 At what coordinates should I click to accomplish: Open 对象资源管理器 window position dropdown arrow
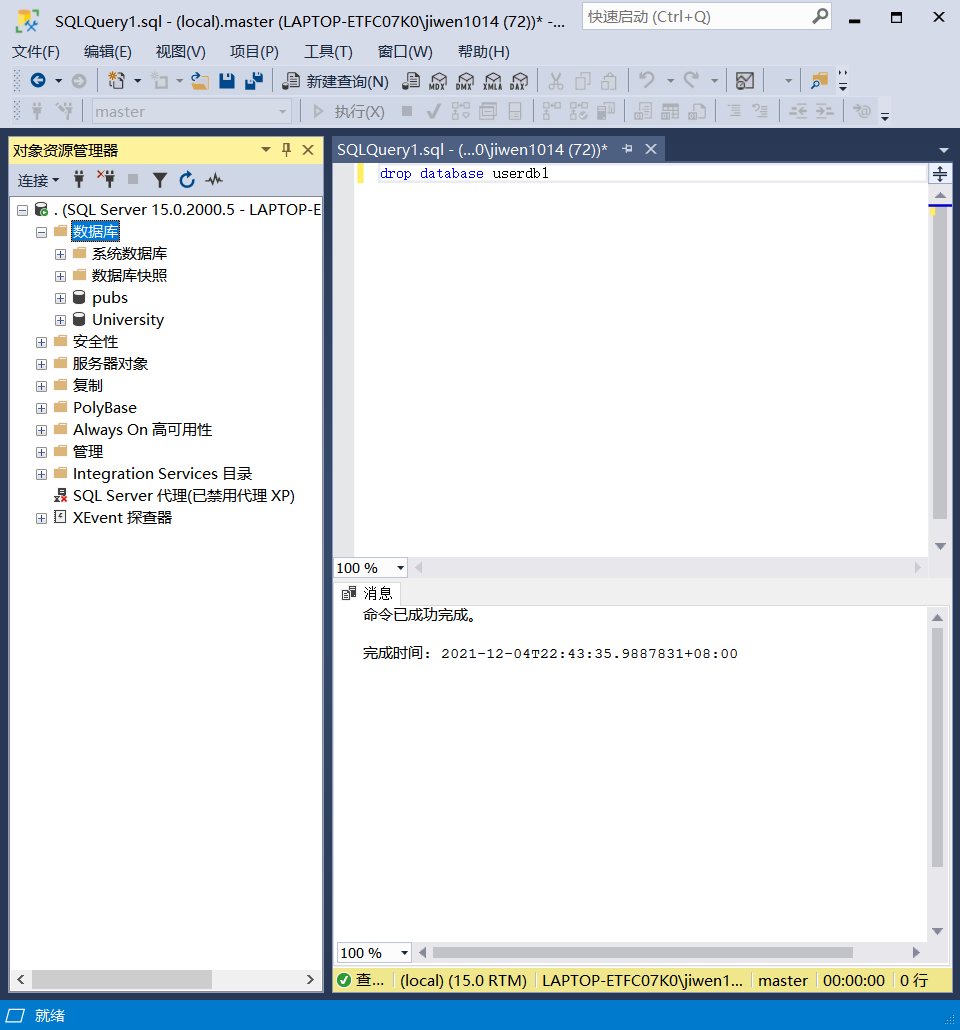pyautogui.click(x=266, y=150)
